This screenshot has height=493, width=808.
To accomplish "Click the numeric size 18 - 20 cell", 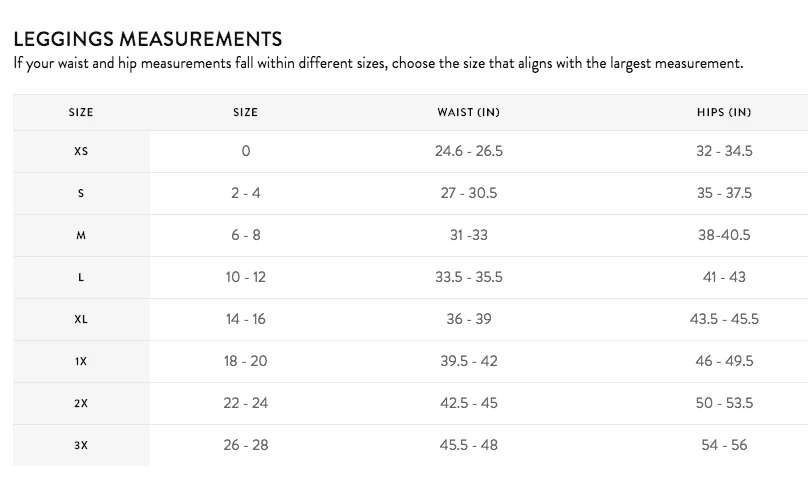I will point(245,361).
